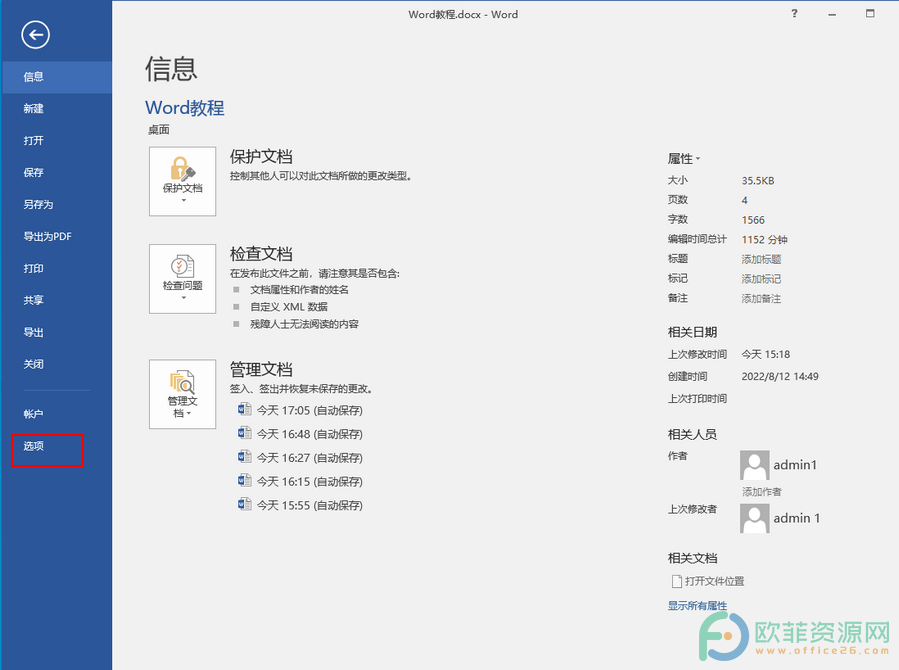Open the Check for Issues (检查问题) button

pos(182,279)
